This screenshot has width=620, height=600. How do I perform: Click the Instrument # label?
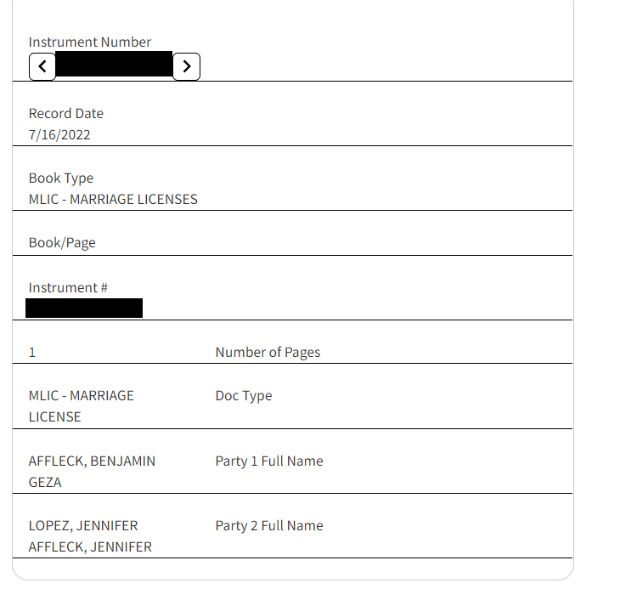click(68, 287)
